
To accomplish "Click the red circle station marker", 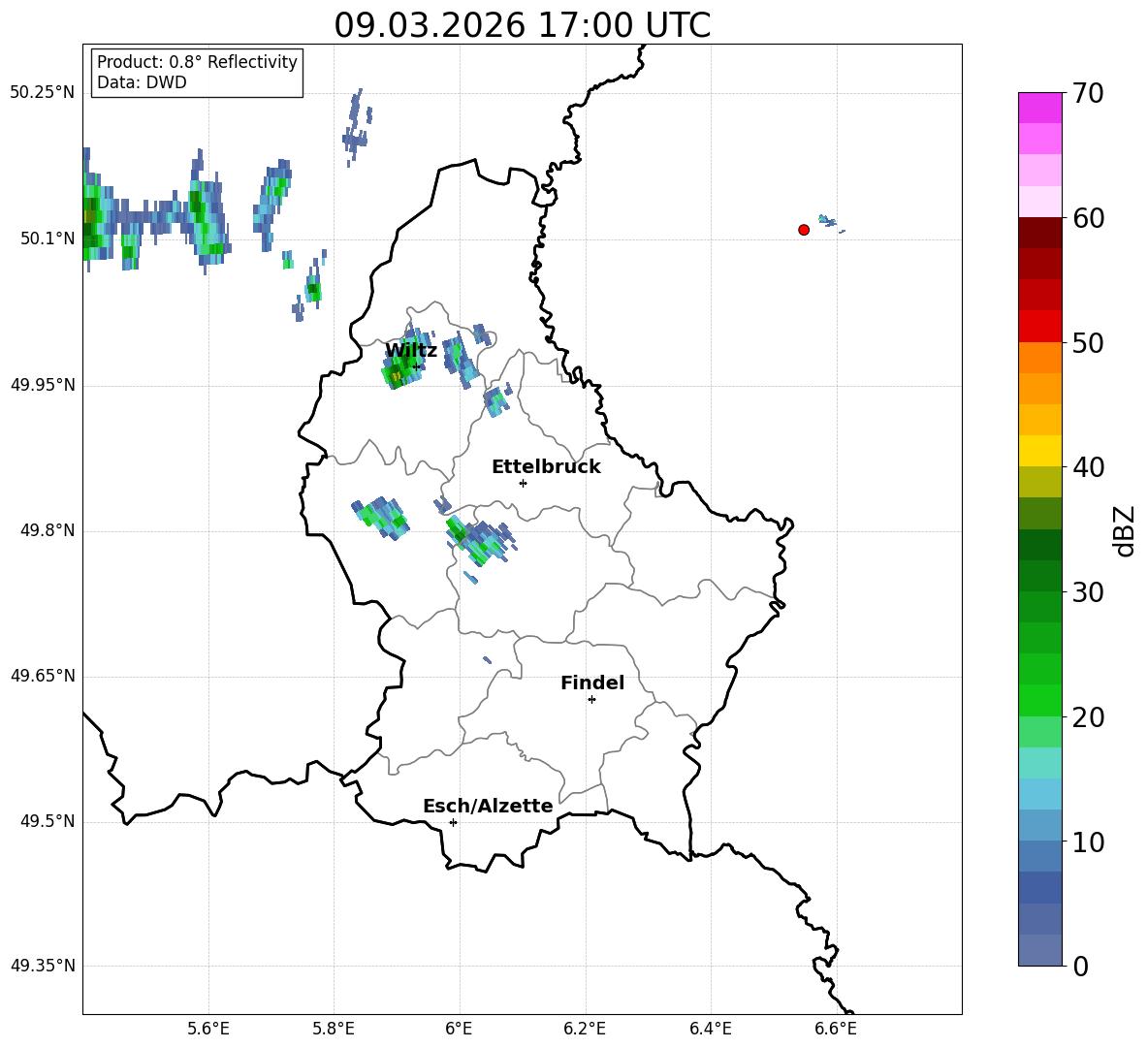I will click(x=804, y=230).
